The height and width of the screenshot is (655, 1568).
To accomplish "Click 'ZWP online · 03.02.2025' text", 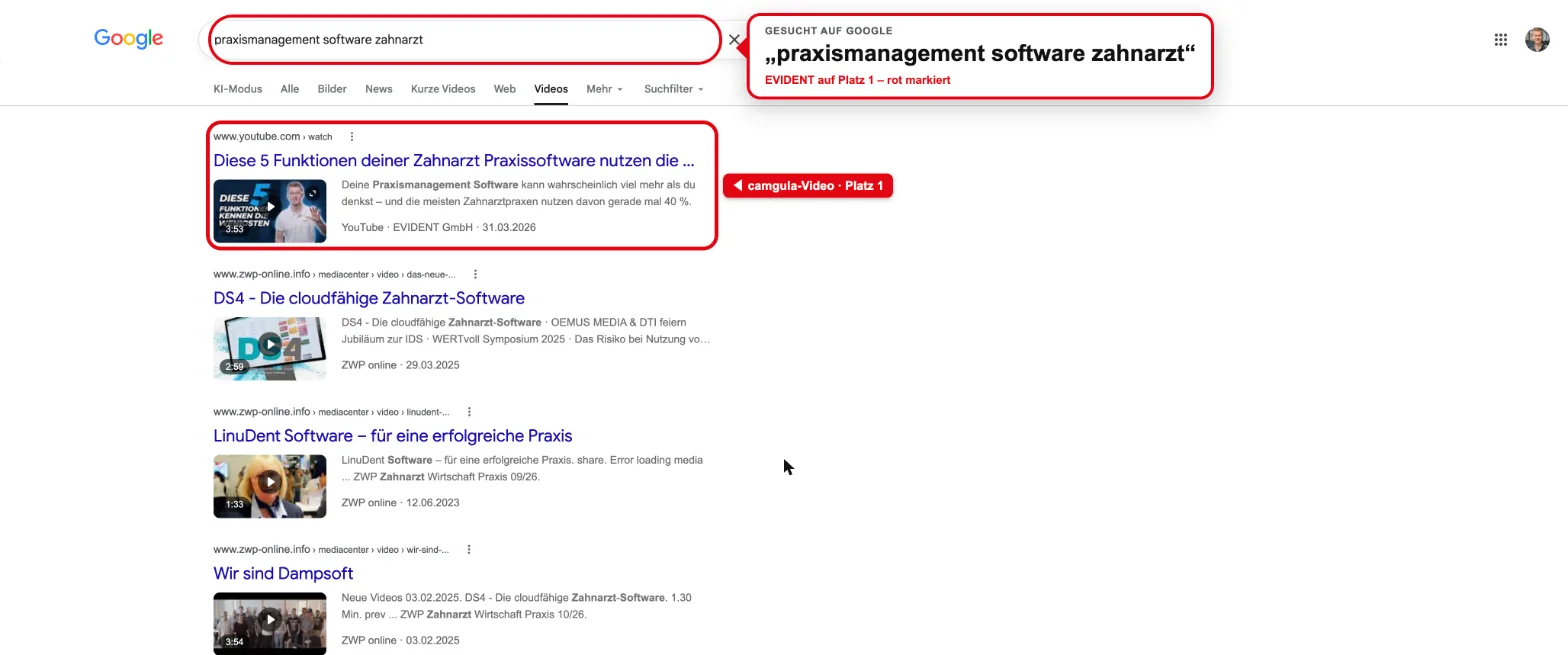I will point(400,640).
